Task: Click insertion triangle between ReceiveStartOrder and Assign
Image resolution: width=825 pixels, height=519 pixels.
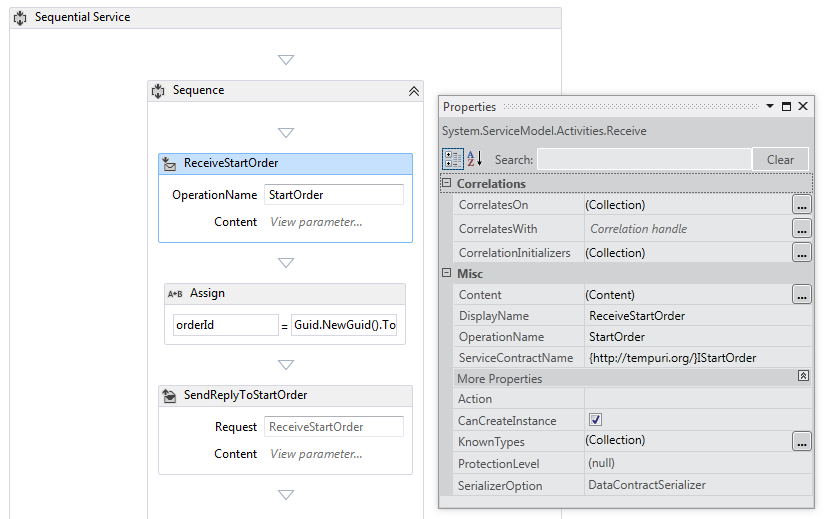Action: click(x=286, y=263)
